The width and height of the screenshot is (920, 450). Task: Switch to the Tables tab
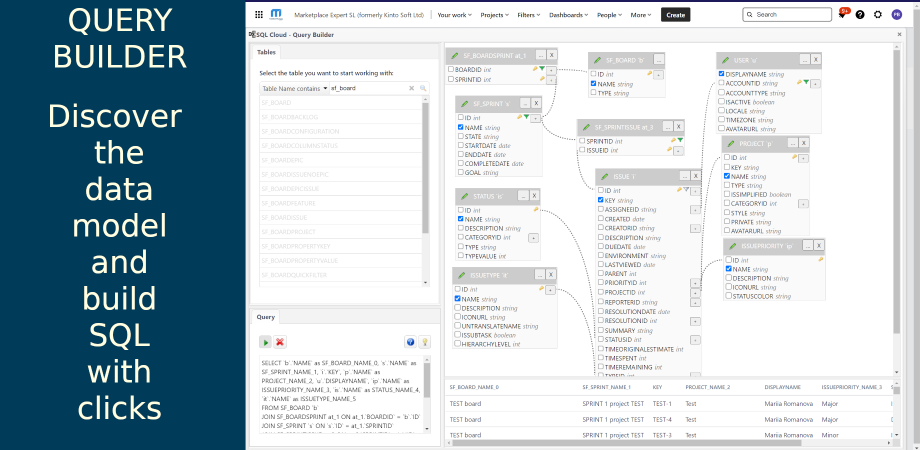[267, 52]
